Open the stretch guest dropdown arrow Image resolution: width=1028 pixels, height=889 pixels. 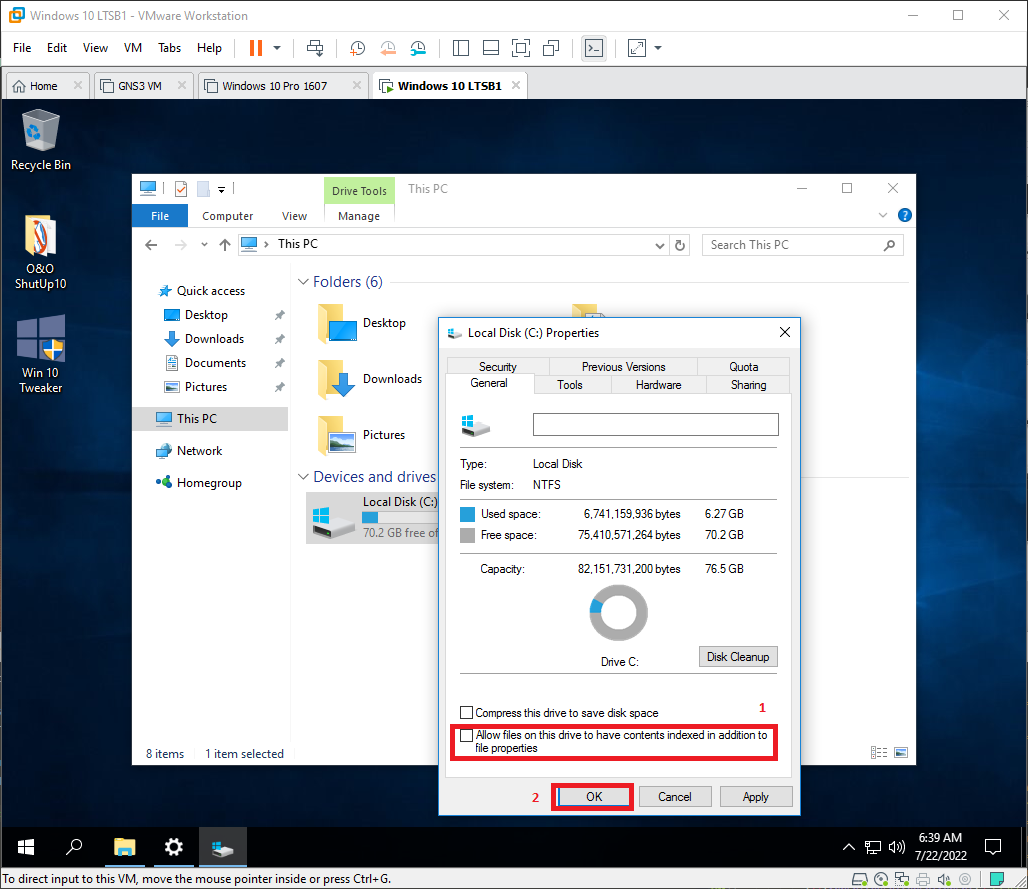658,48
